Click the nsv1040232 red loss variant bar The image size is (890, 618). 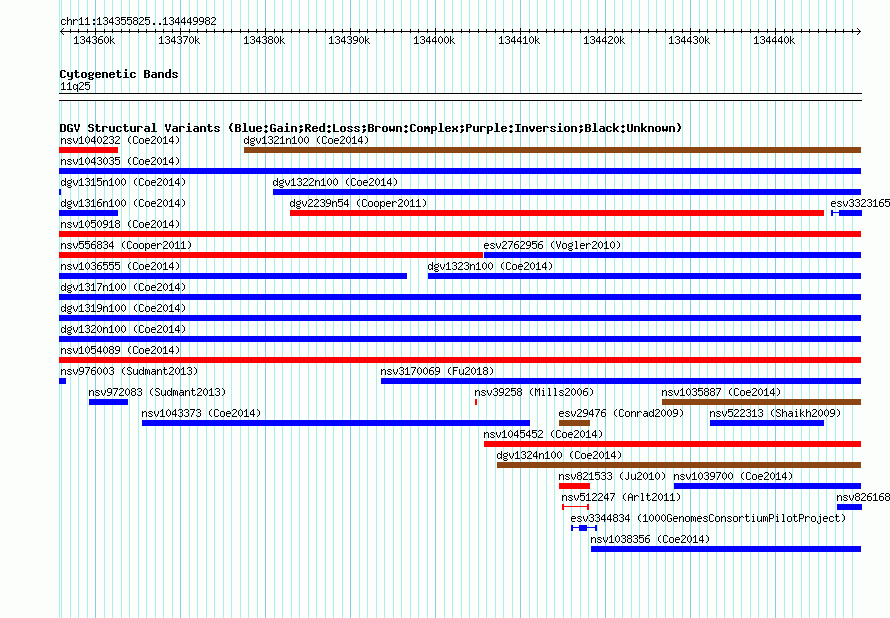89,150
